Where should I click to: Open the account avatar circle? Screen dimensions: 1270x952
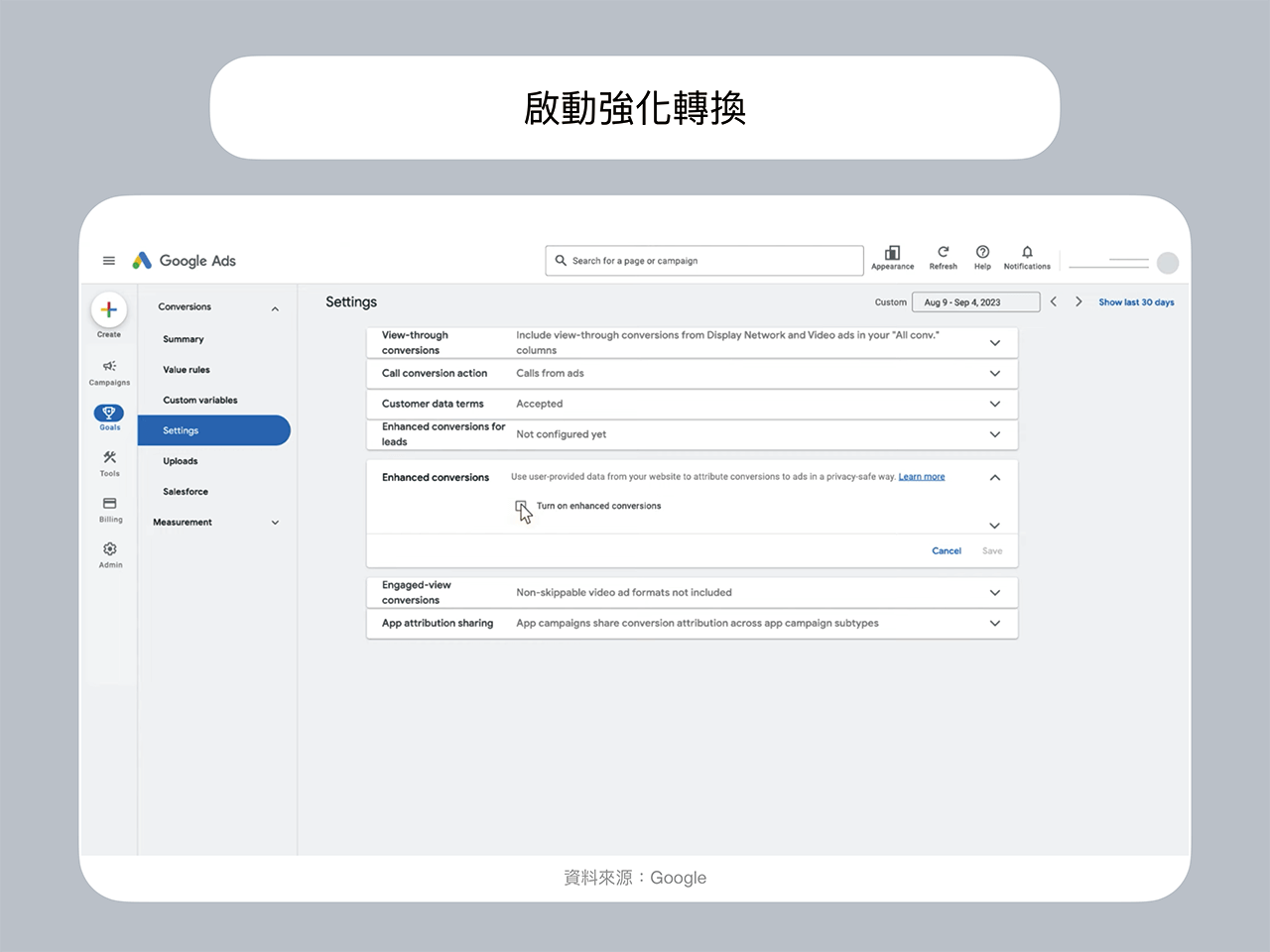click(x=1168, y=263)
